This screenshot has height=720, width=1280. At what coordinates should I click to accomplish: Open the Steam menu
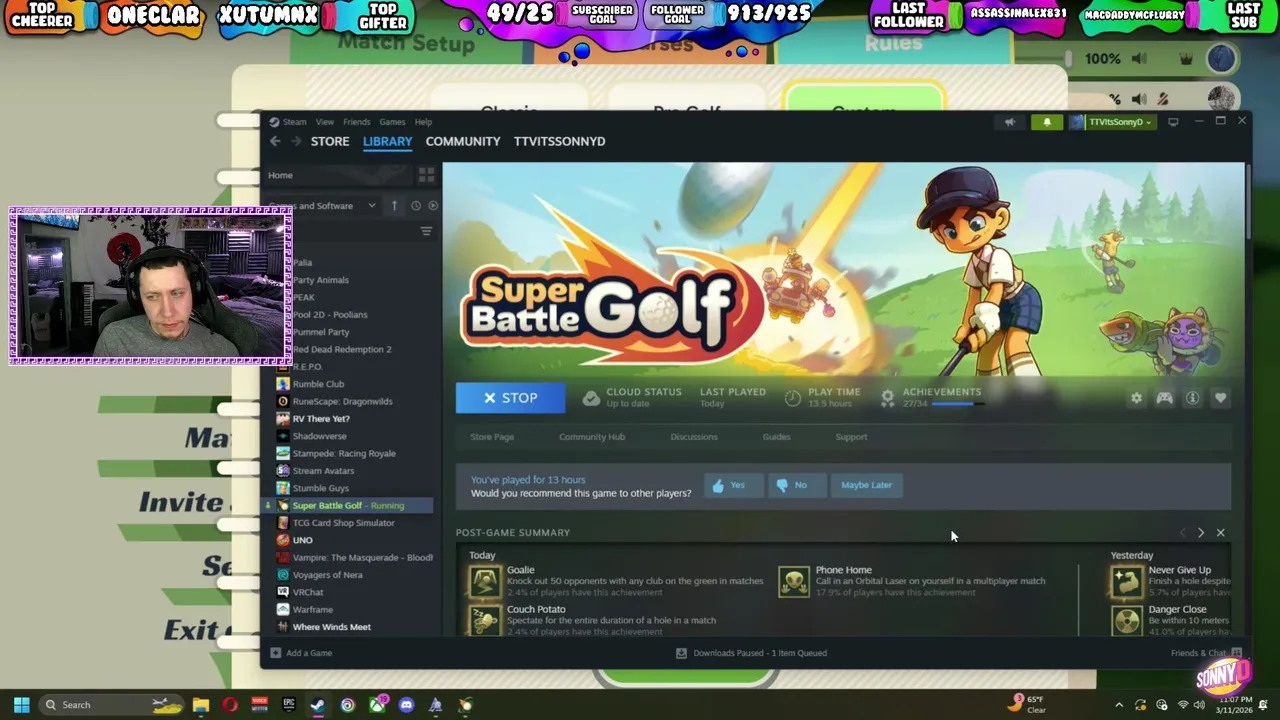coord(294,122)
